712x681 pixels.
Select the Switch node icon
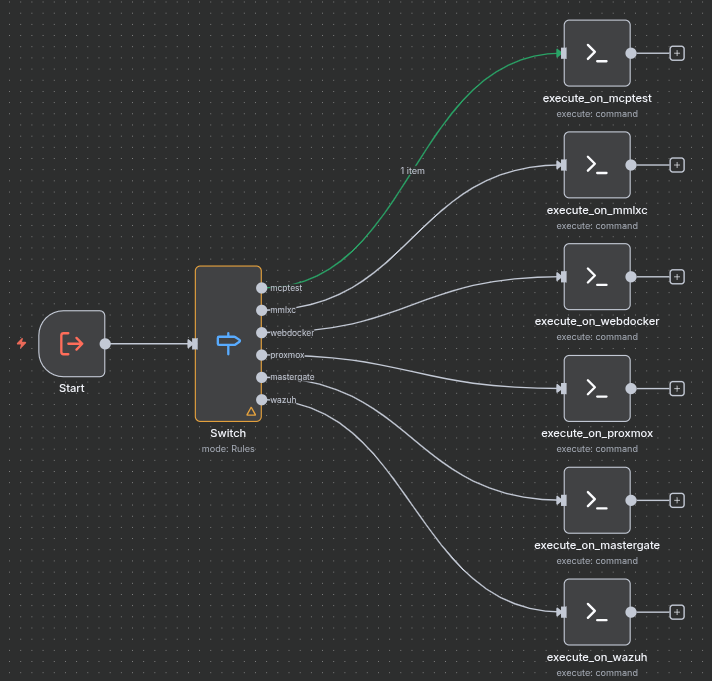[x=228, y=343]
